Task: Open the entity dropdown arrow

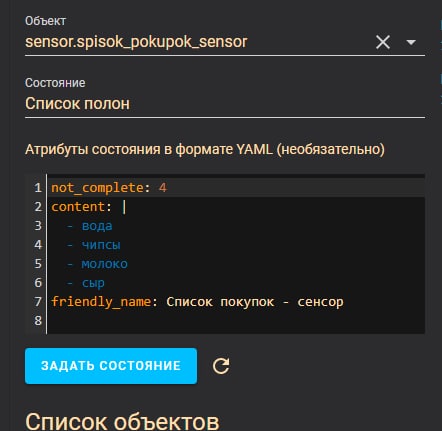Action: pos(411,42)
